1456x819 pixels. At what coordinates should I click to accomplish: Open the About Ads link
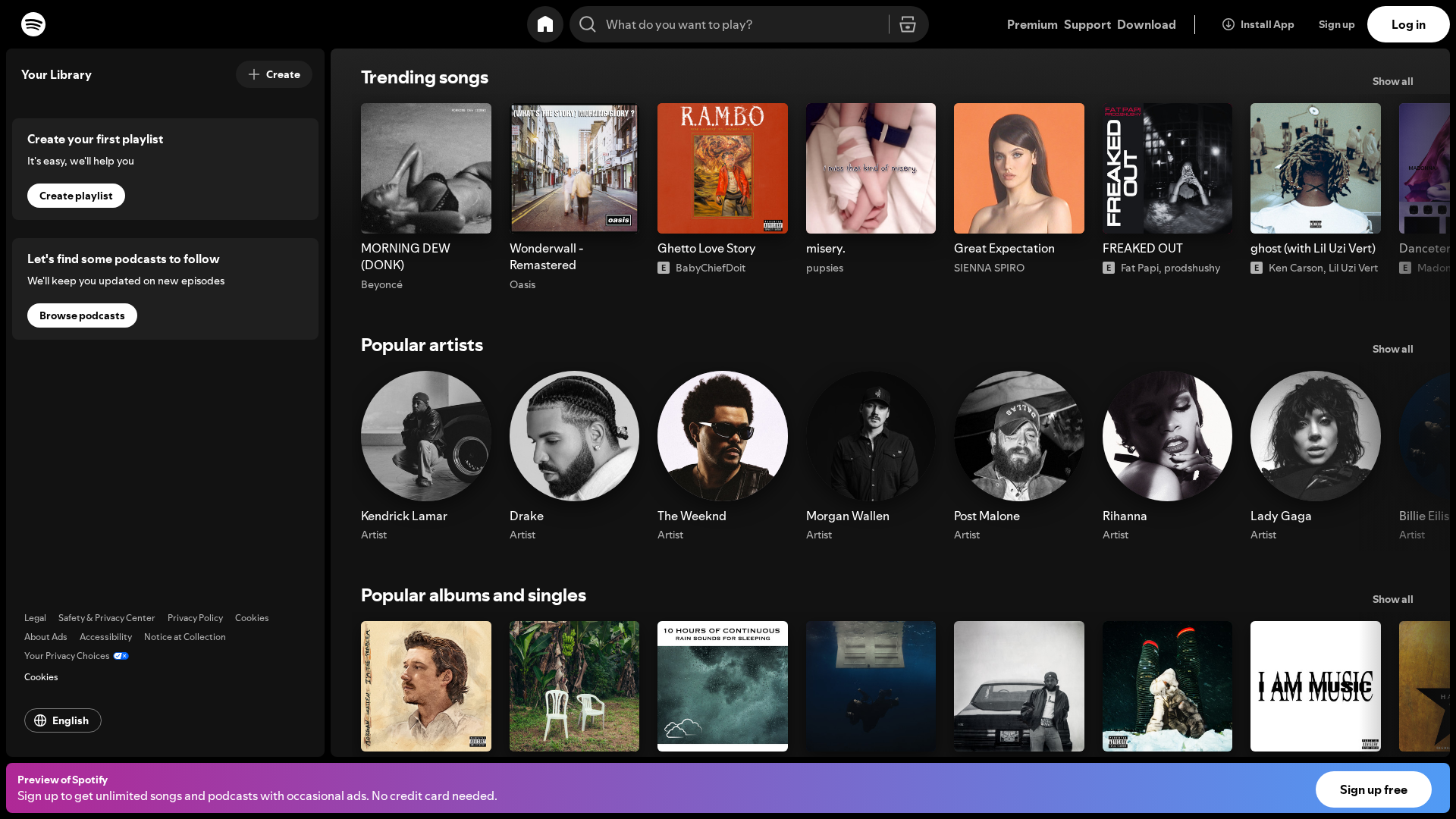click(45, 637)
